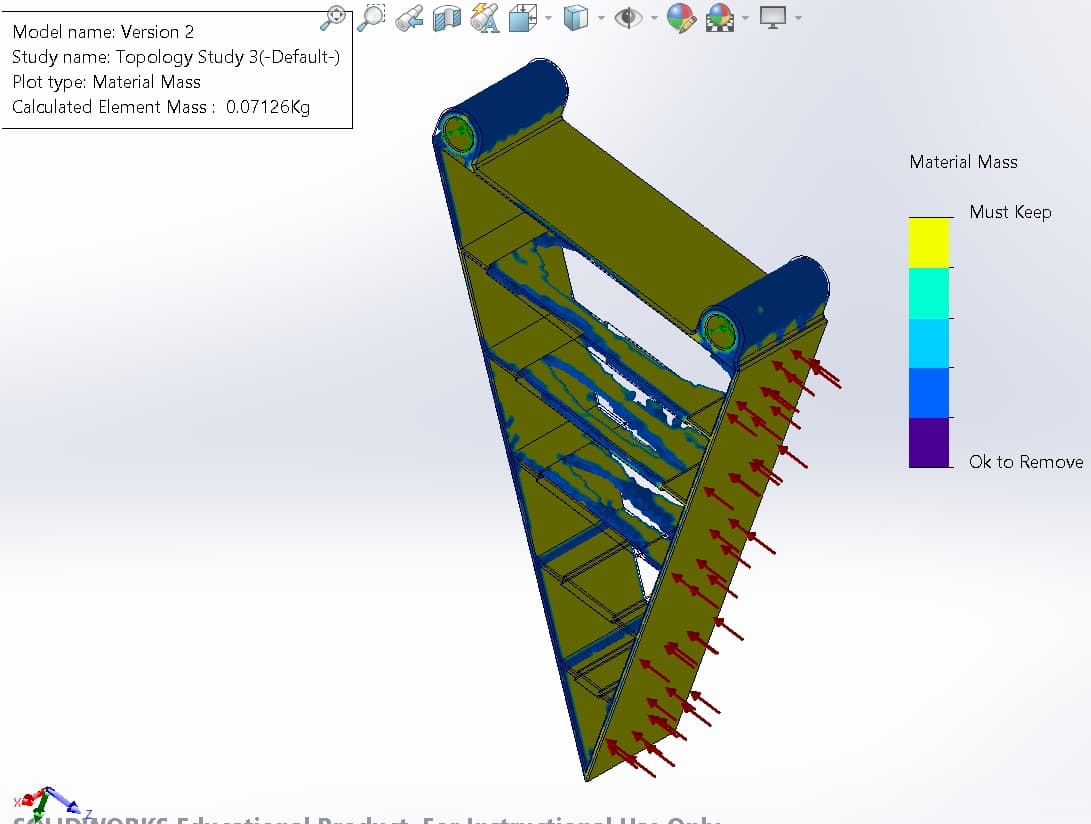Click the Display Style cube icon
Screen dimensions: 1091x824
[x=575, y=17]
